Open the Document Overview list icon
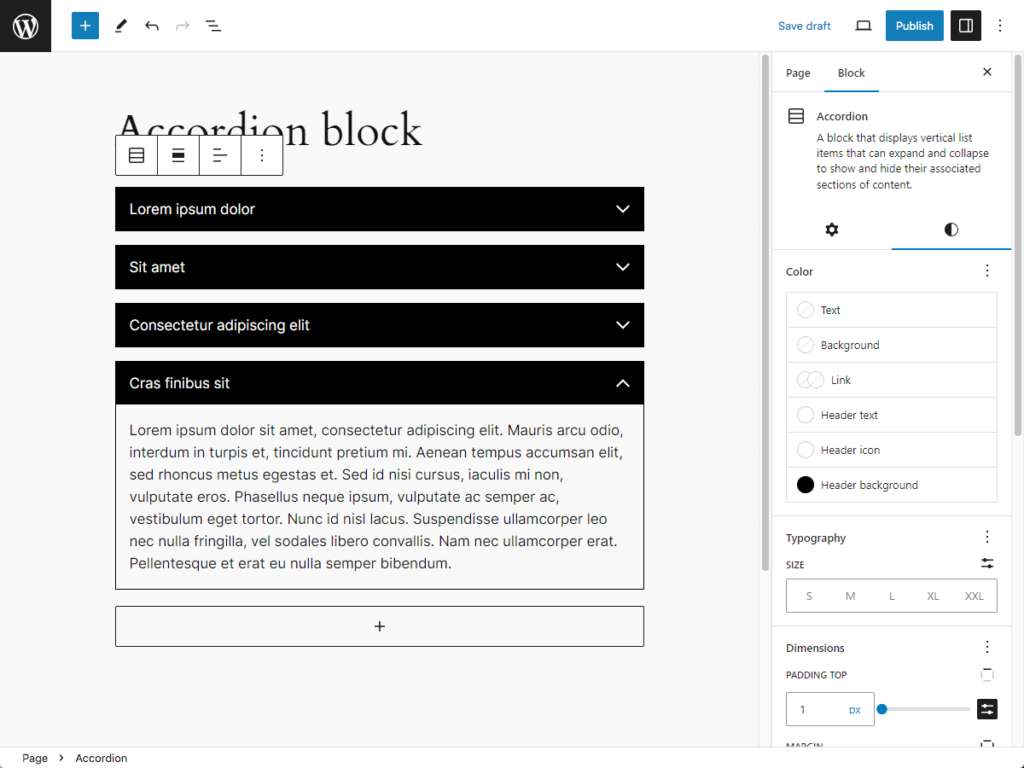 tap(213, 26)
